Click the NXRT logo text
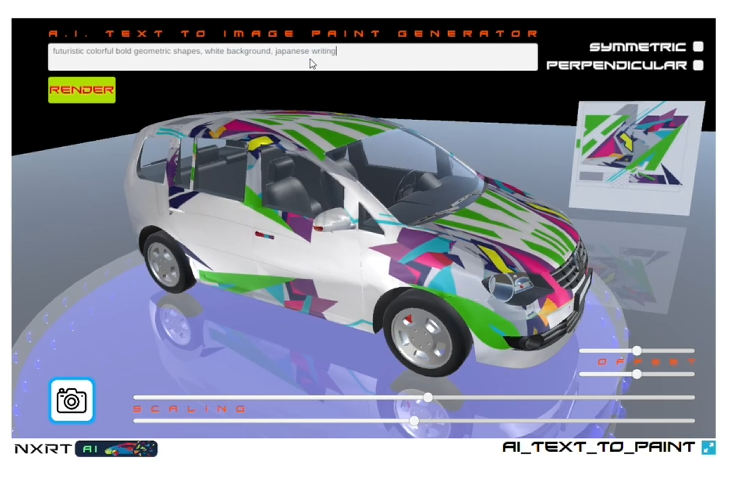The width and height of the screenshot is (729, 483). point(43,449)
